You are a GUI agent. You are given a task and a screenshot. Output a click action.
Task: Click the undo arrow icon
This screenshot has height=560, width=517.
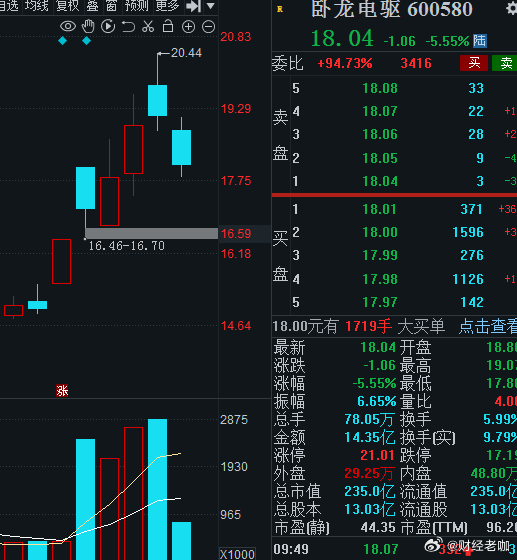click(x=128, y=27)
